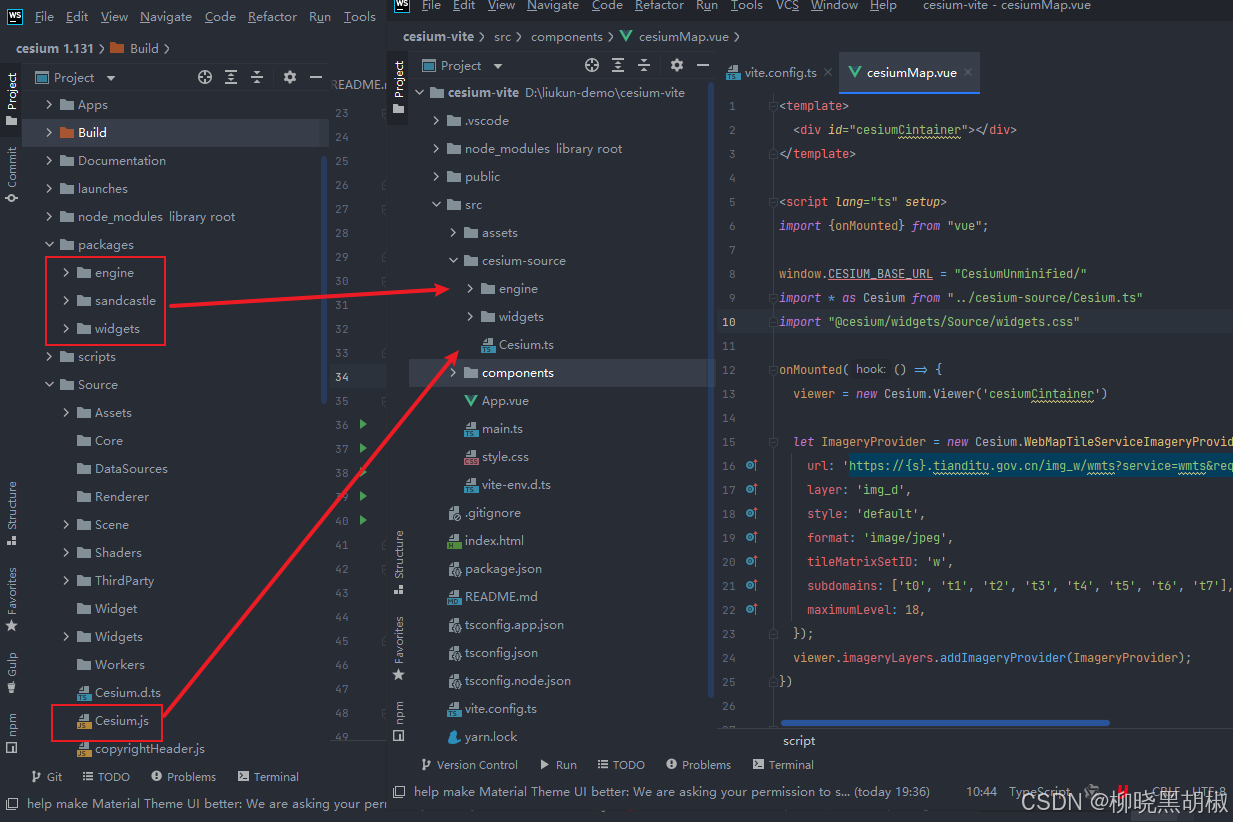
Task: Open gear settings in cesium 1.131 Project panel
Action: [x=290, y=77]
